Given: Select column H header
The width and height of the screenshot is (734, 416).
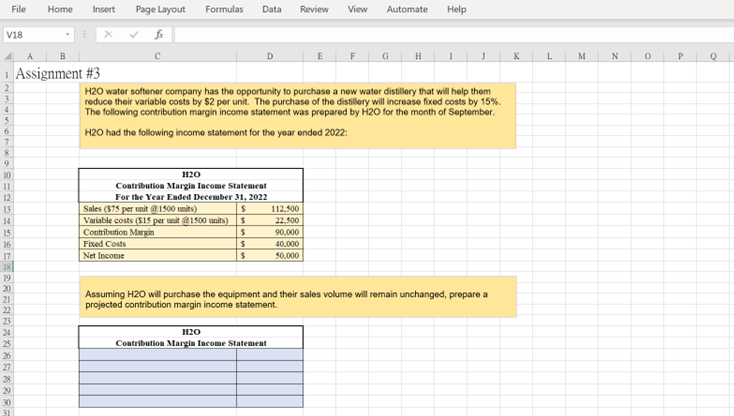Looking at the screenshot, I should pyautogui.click(x=418, y=56).
